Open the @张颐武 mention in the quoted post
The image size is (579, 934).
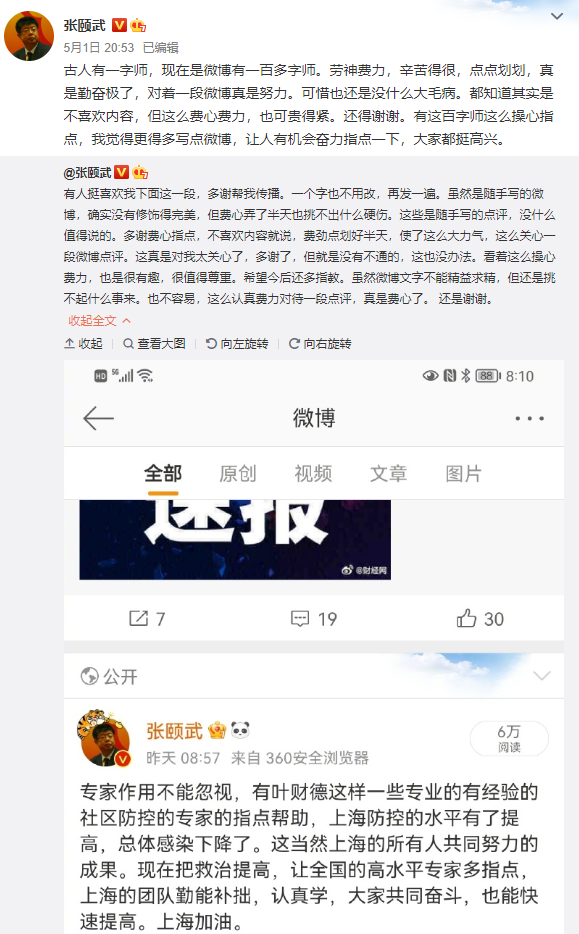click(x=87, y=173)
